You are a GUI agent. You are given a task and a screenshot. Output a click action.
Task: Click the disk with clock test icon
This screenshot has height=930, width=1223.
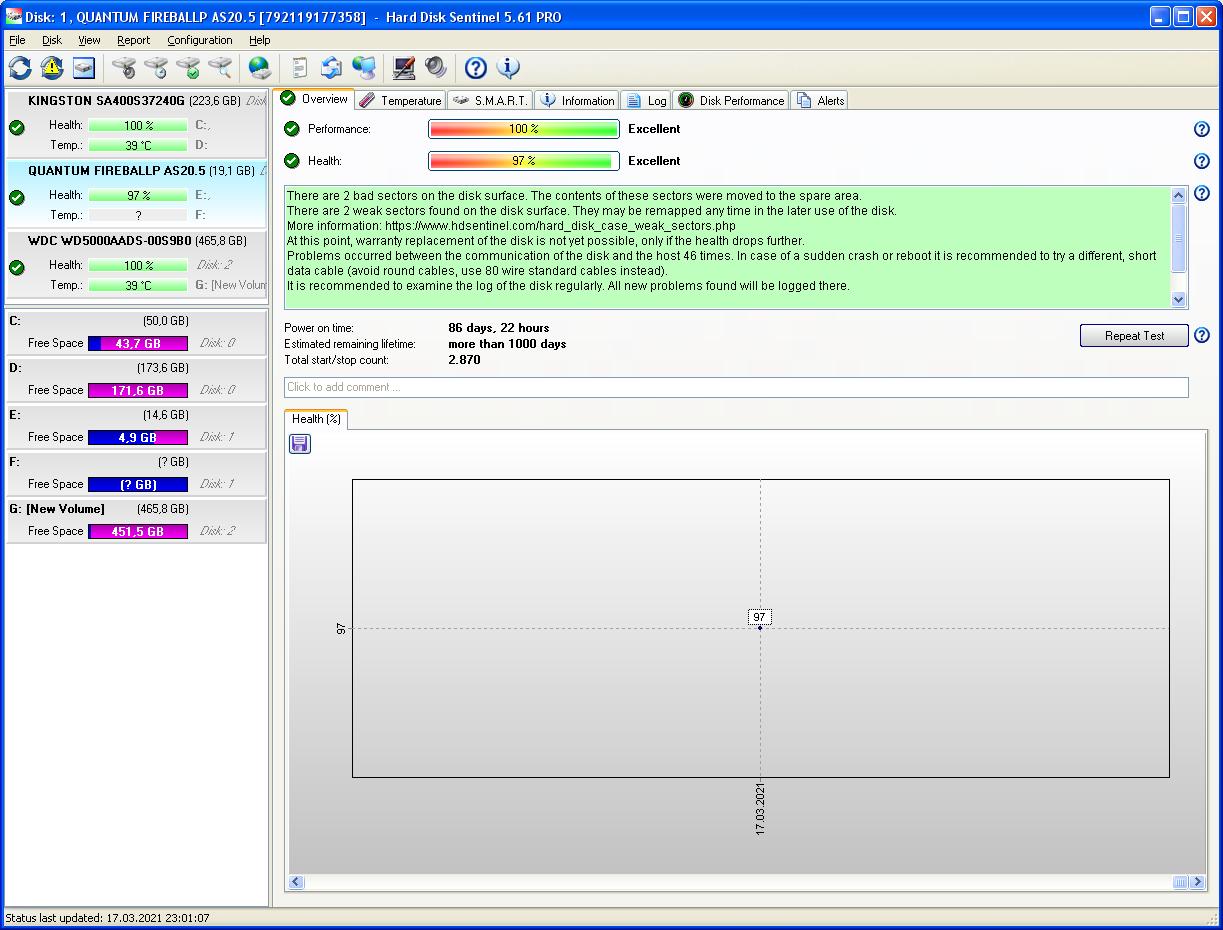click(156, 68)
